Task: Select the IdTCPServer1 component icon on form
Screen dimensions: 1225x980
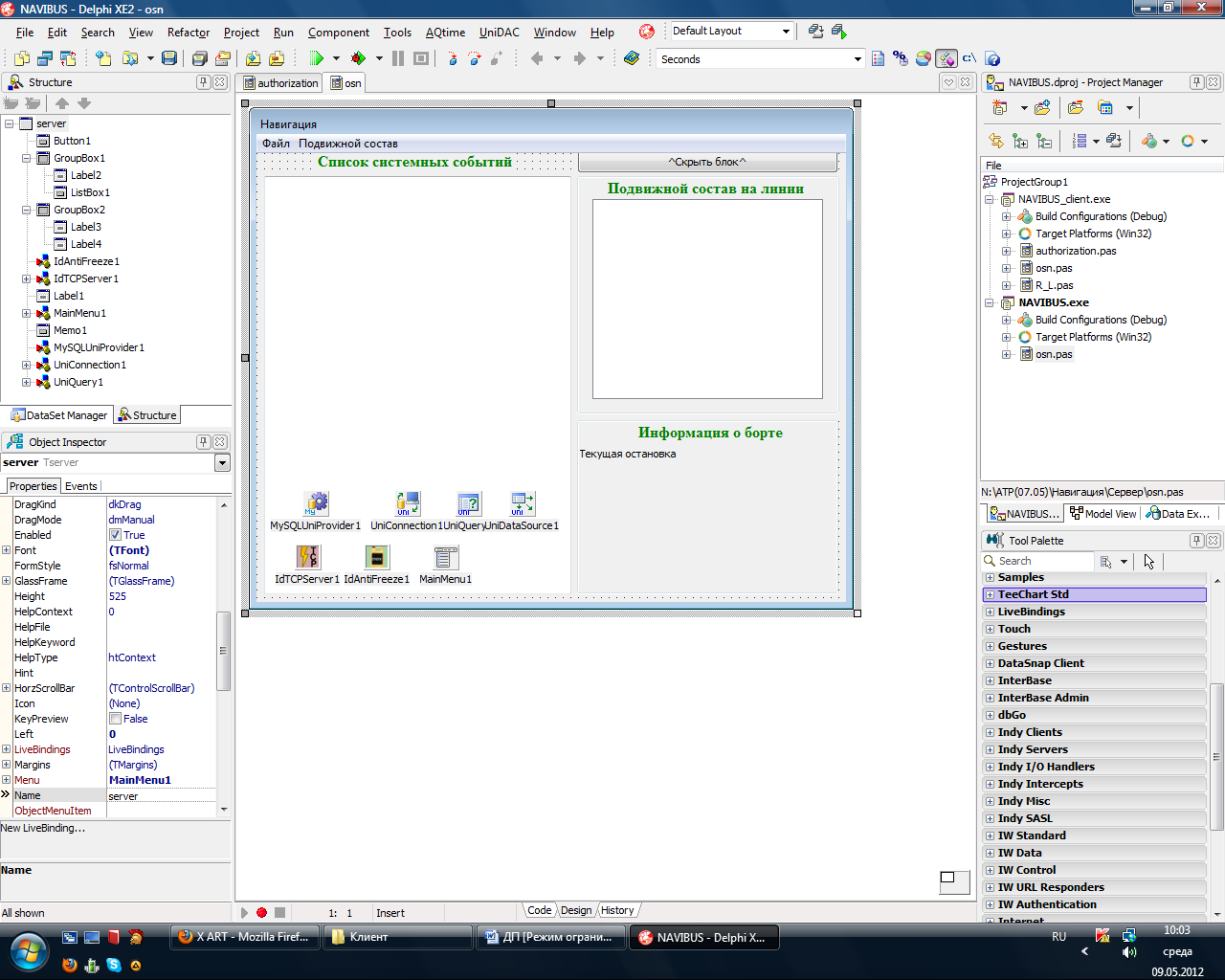Action: click(x=307, y=557)
